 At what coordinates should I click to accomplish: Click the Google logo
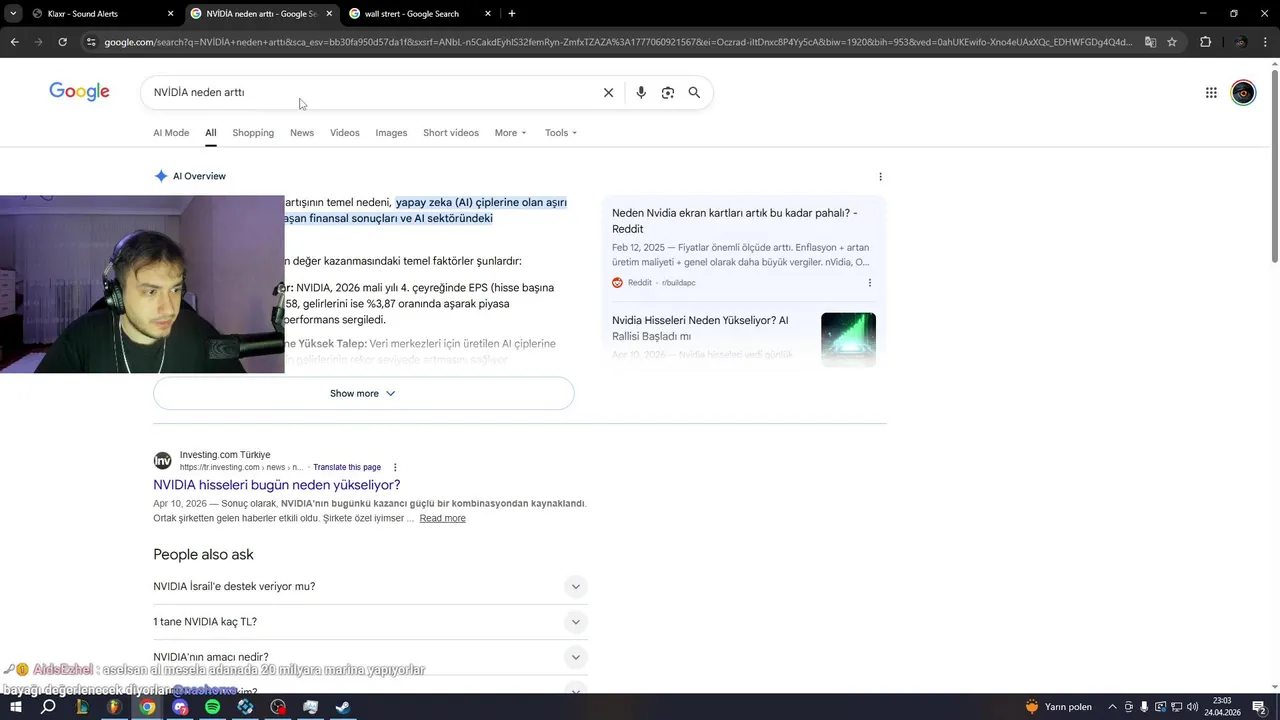[79, 92]
